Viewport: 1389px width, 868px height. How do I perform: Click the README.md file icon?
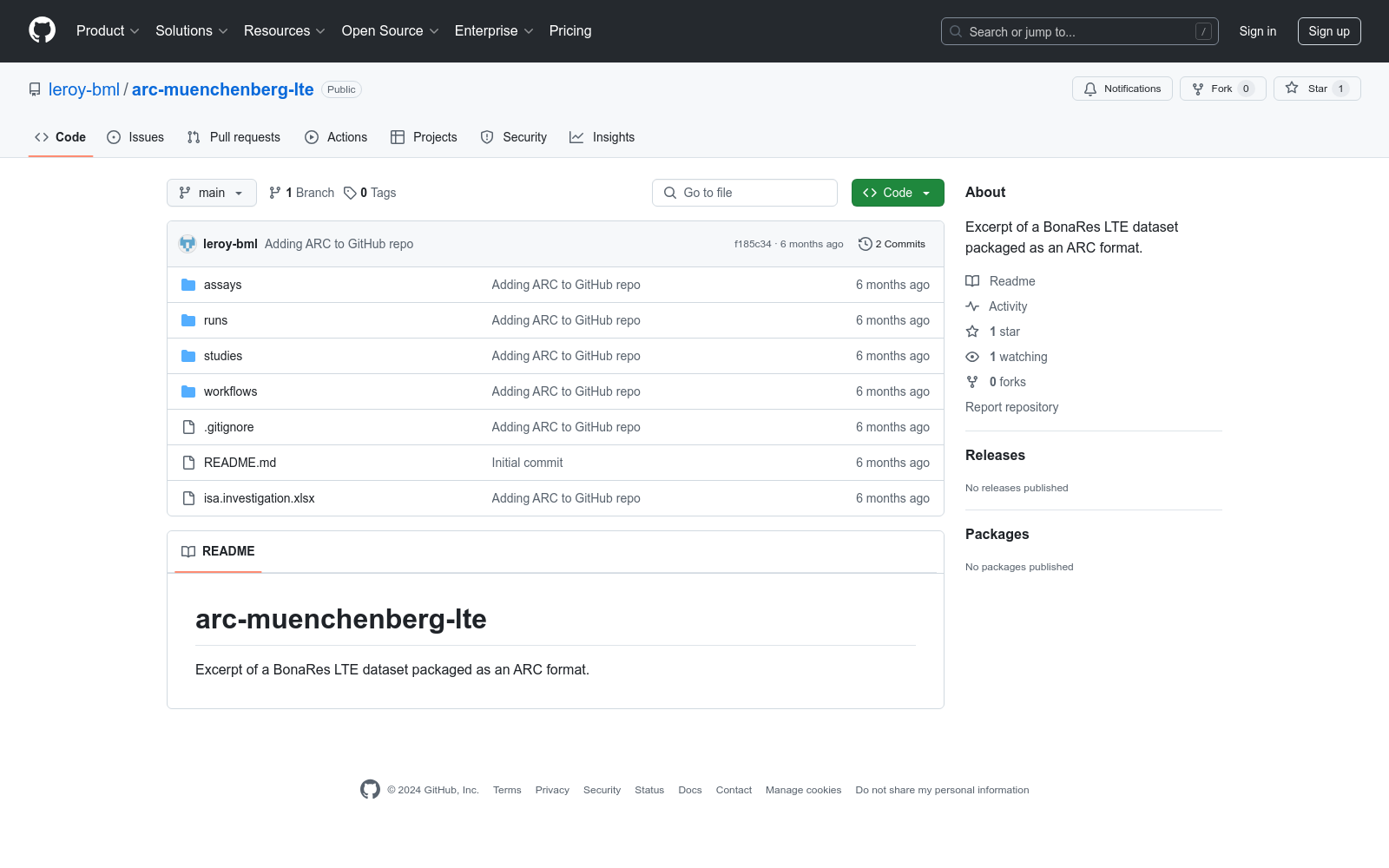pyautogui.click(x=188, y=463)
